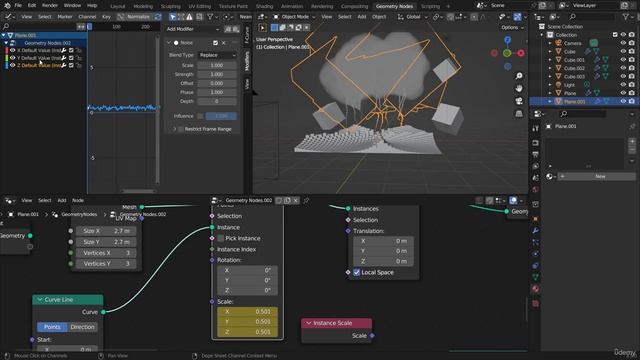Click the green Y axis gizmo ball
640x360 pixels.
pyautogui.click(x=507, y=53)
